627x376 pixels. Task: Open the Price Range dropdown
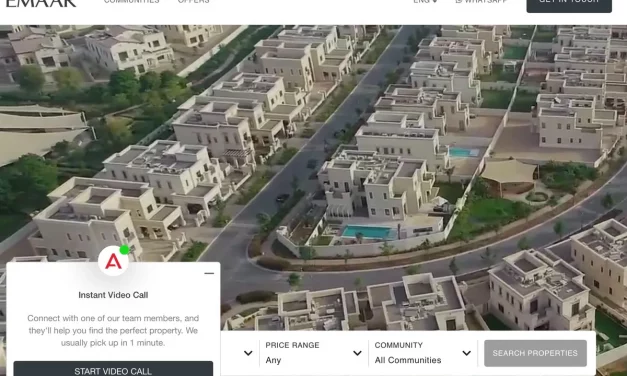314,353
